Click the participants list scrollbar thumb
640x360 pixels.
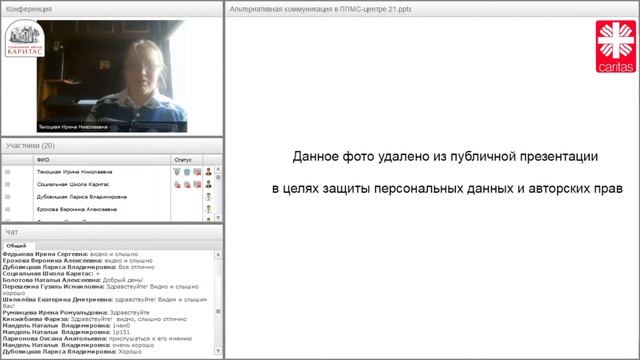tap(218, 178)
